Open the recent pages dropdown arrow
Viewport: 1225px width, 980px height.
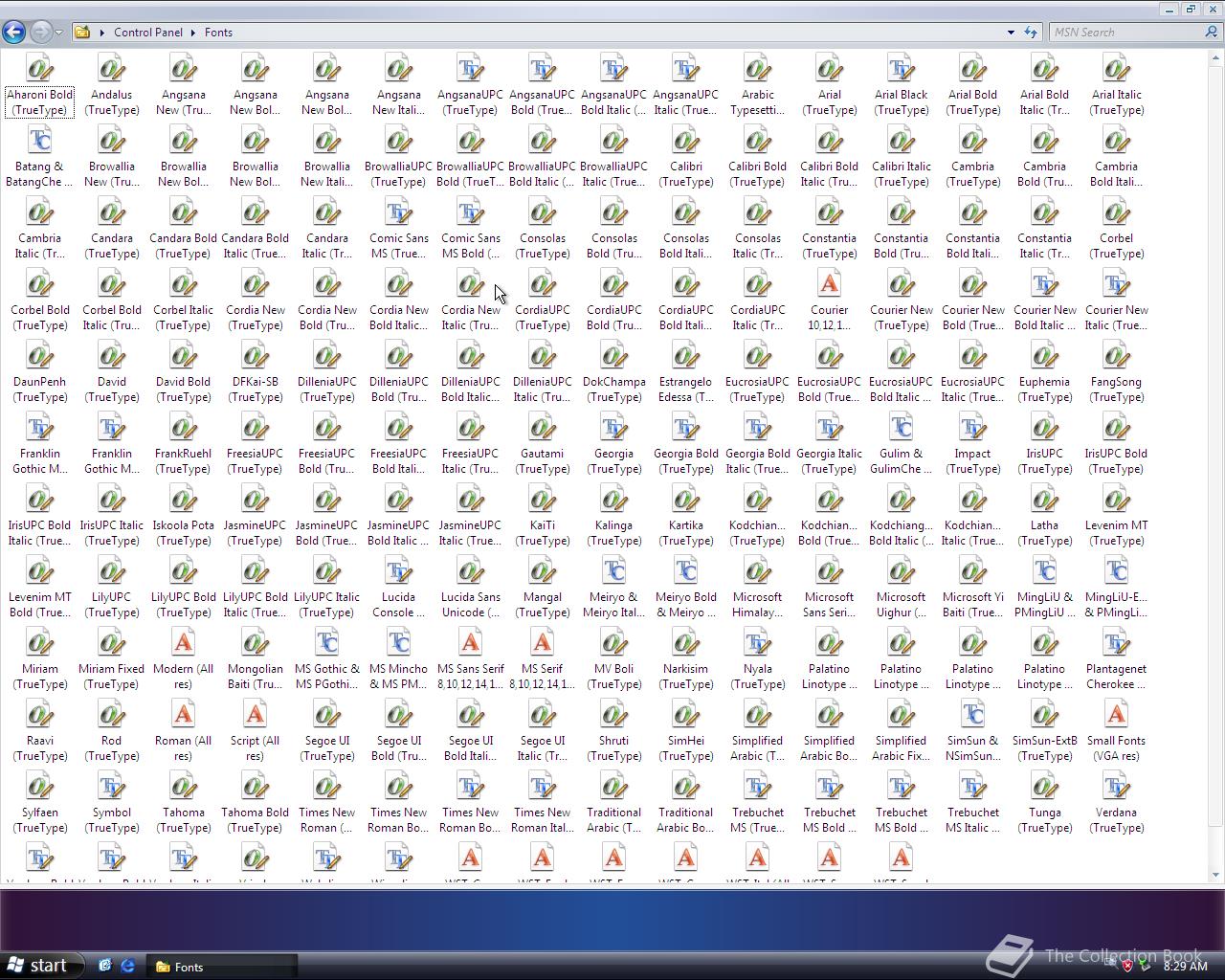pyautogui.click(x=58, y=33)
